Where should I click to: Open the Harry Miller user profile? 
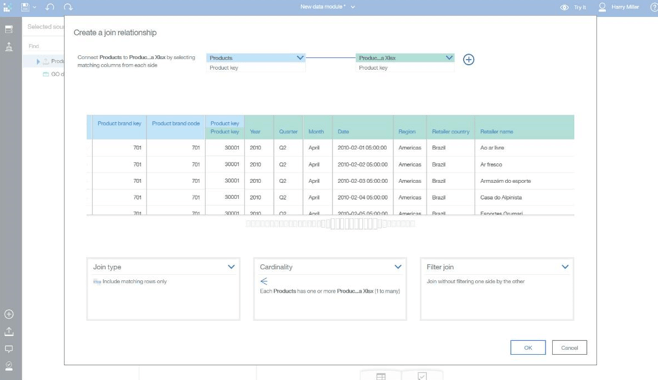point(619,7)
